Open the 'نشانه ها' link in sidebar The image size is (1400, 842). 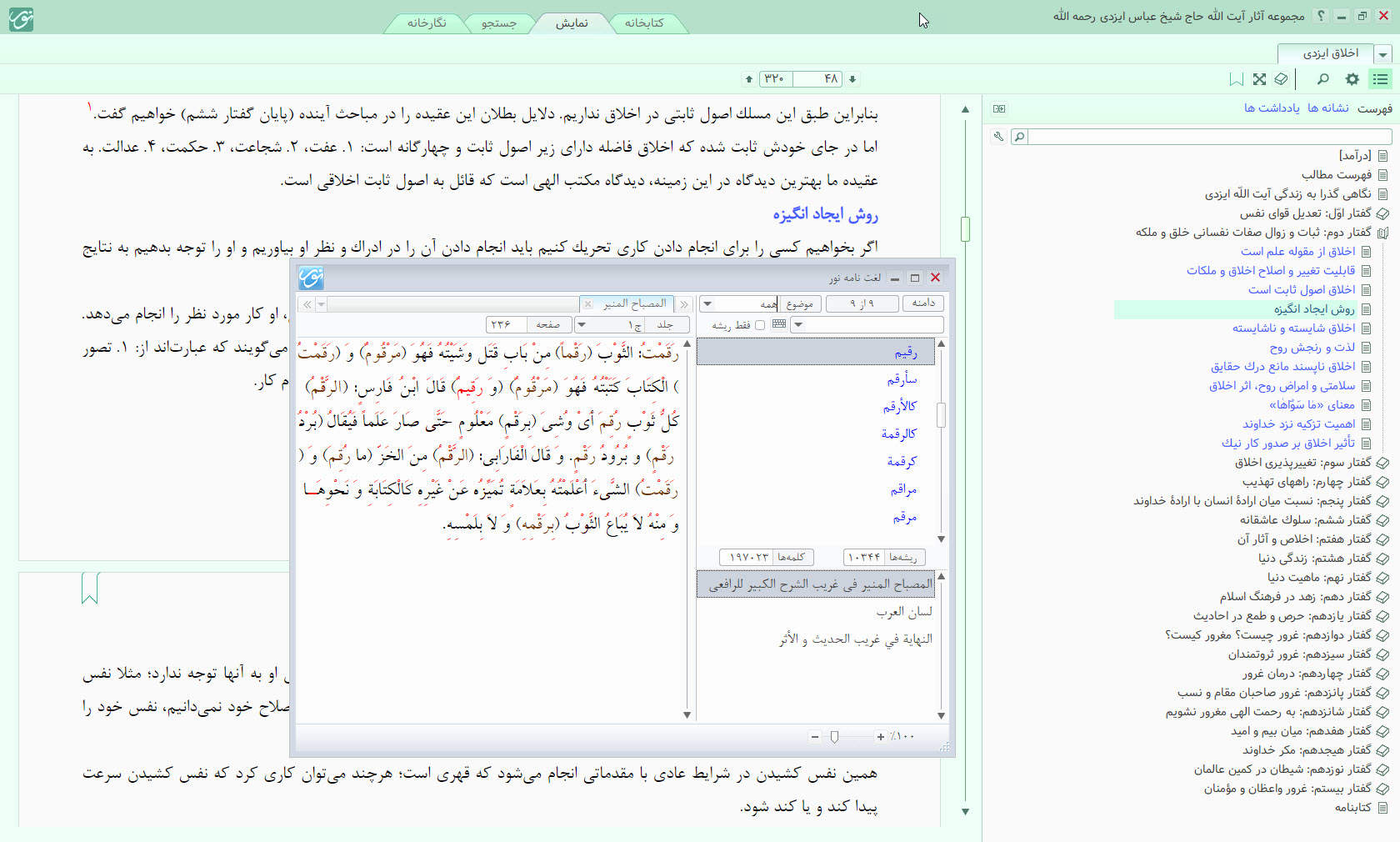coord(1328,108)
